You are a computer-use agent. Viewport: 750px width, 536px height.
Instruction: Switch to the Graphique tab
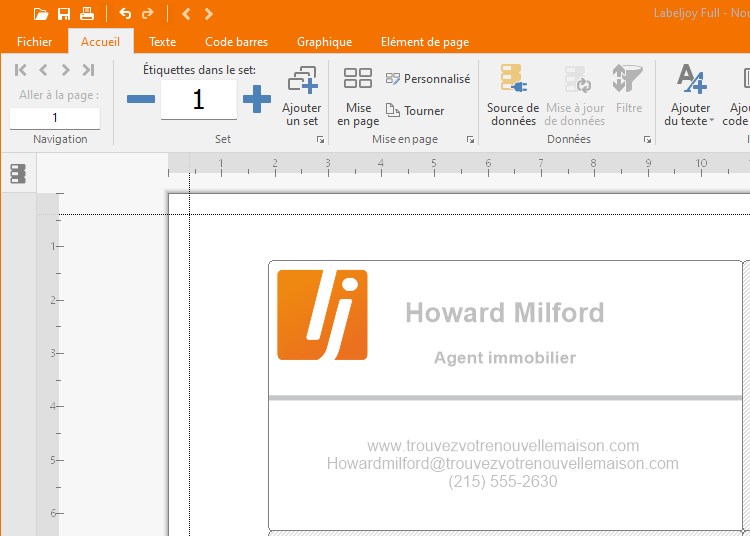[x=324, y=42]
